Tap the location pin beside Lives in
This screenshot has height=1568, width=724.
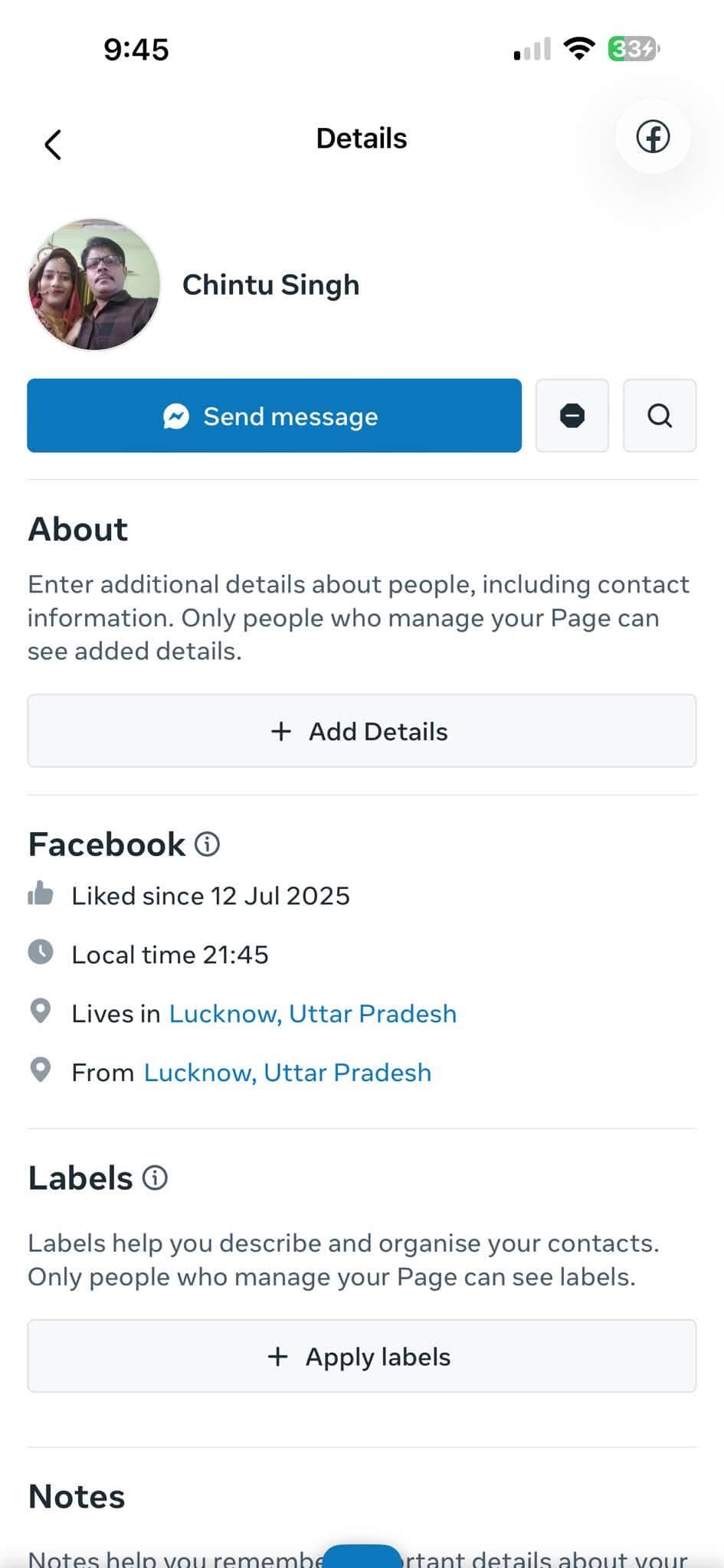[41, 1011]
